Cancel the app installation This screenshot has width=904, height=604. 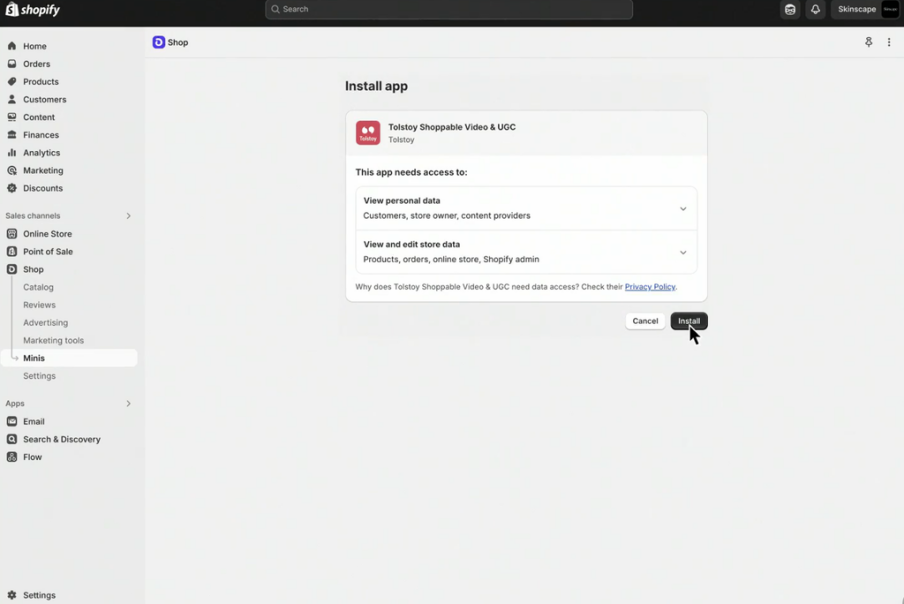tap(645, 321)
